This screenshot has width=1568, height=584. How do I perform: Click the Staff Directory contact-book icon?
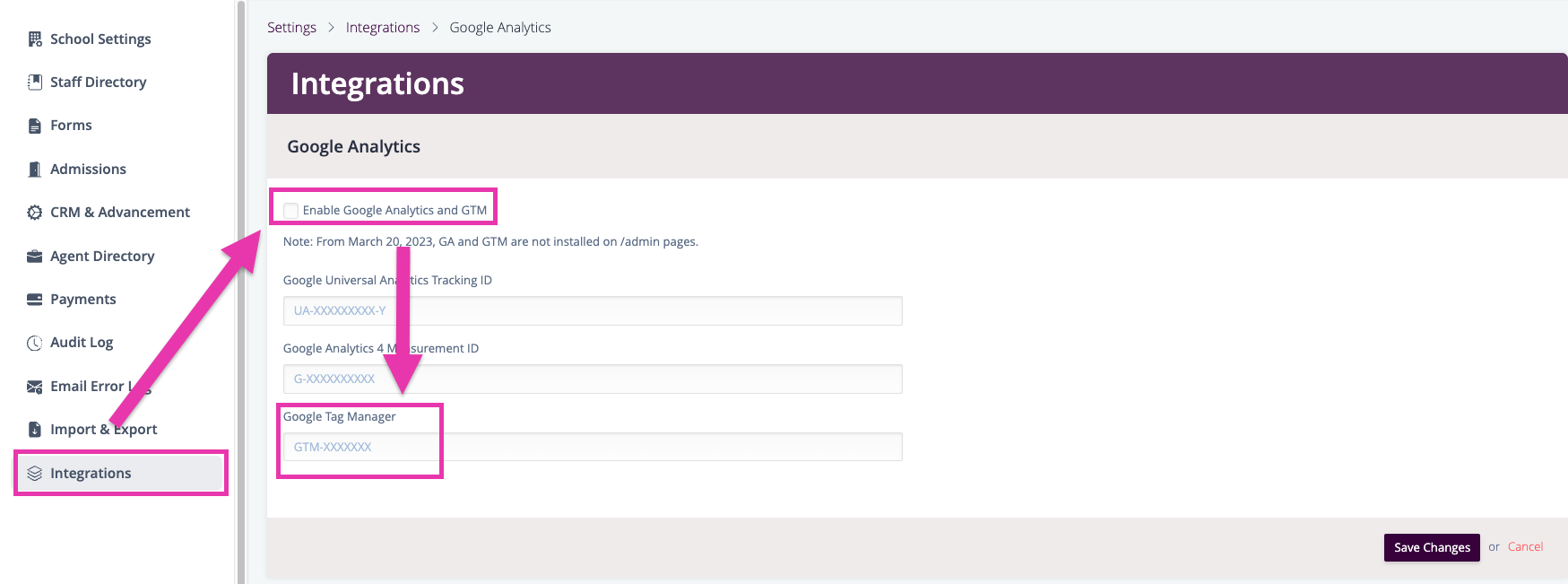(x=35, y=82)
